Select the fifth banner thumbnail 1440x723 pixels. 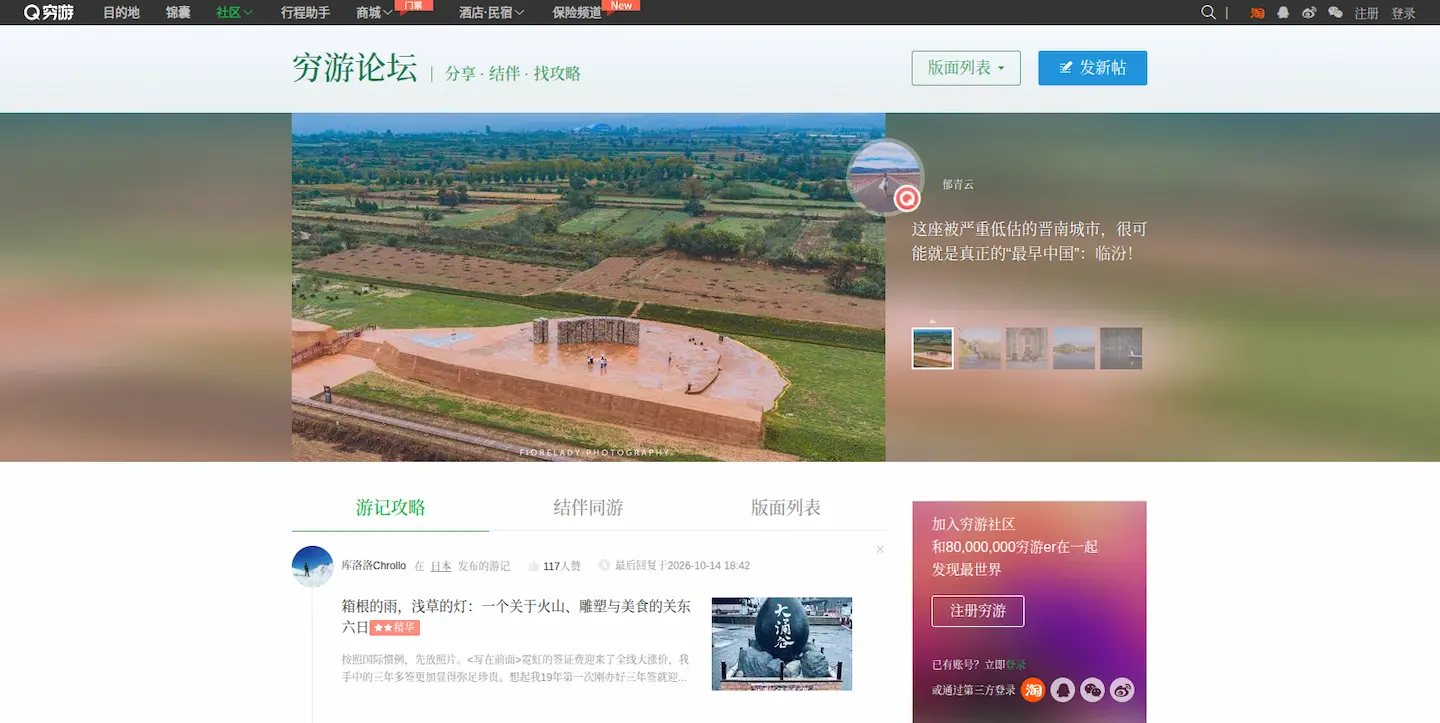pos(1121,349)
